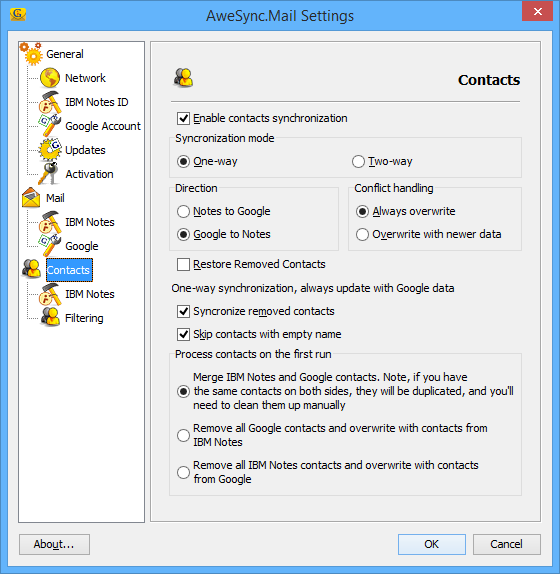Click the Contacts people icon in tree

point(31,270)
